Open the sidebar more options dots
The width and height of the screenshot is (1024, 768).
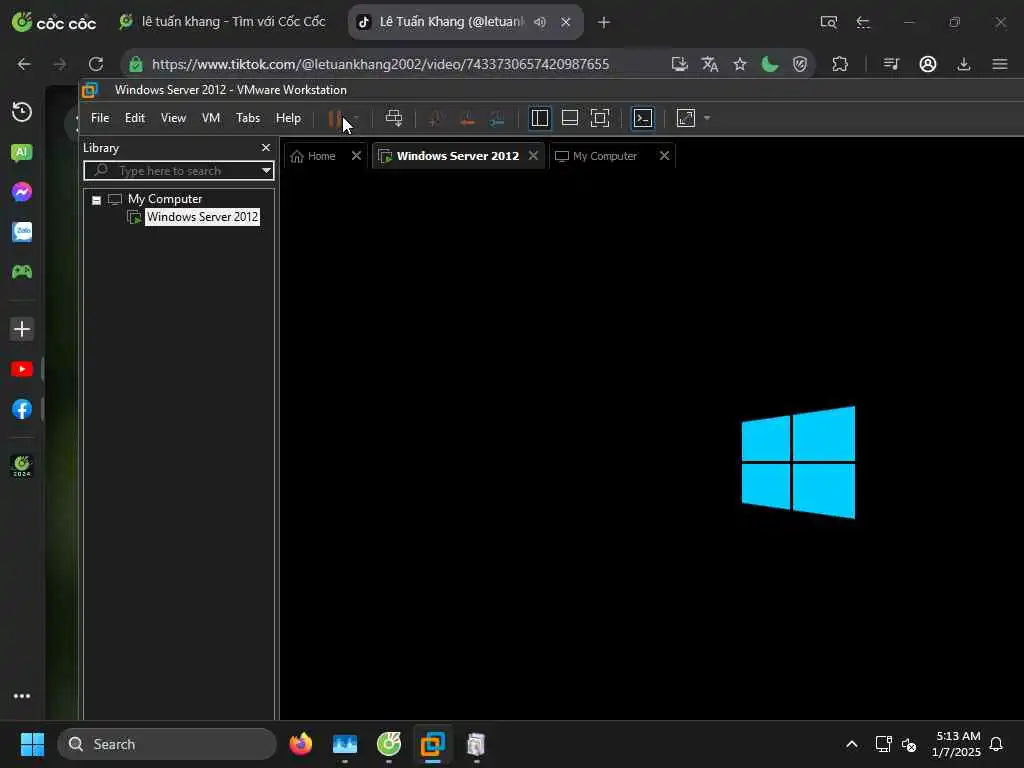(22, 696)
